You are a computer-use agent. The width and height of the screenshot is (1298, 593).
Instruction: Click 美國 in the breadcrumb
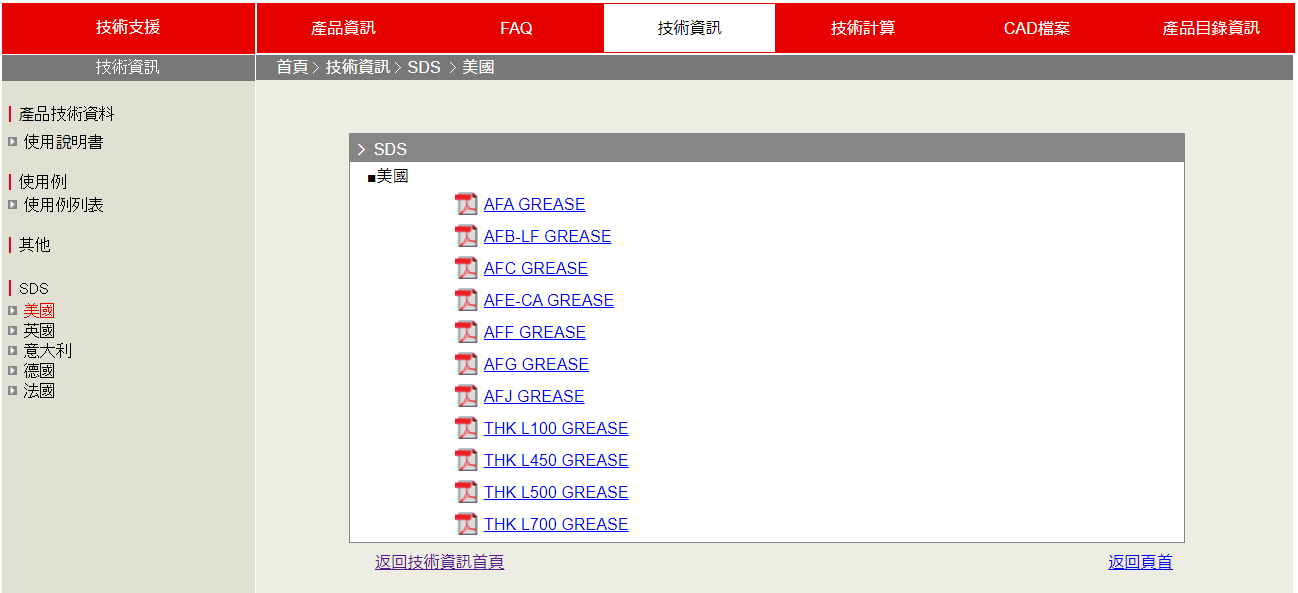click(x=478, y=67)
